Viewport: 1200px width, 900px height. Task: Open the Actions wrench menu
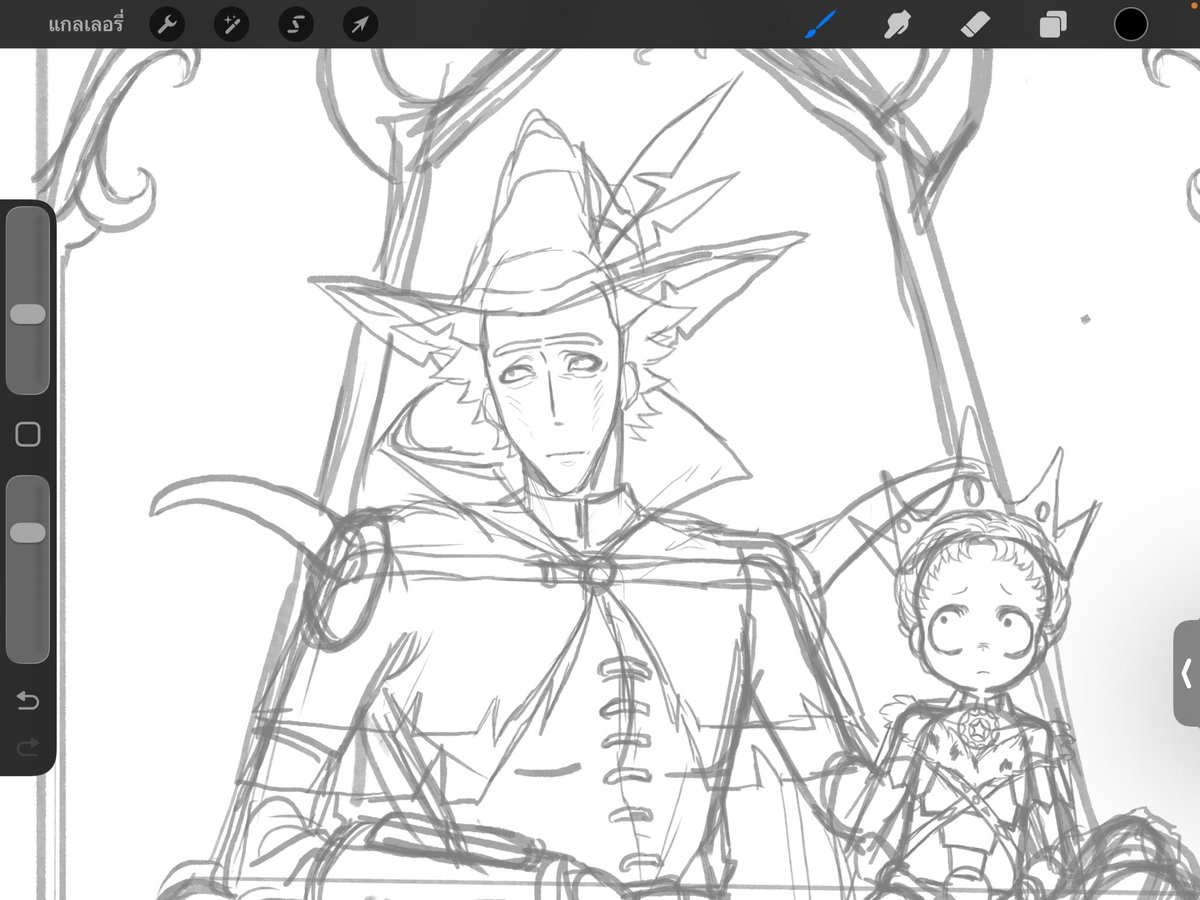pyautogui.click(x=167, y=24)
